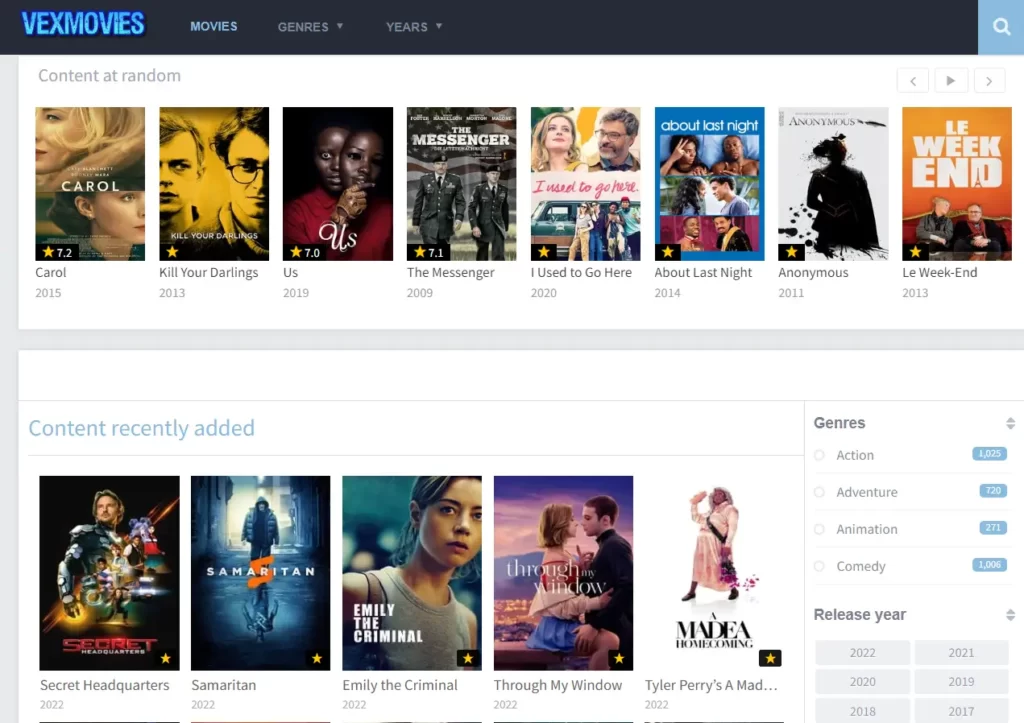The image size is (1024, 723).
Task: Open The Messenger movie poster
Action: tap(461, 184)
